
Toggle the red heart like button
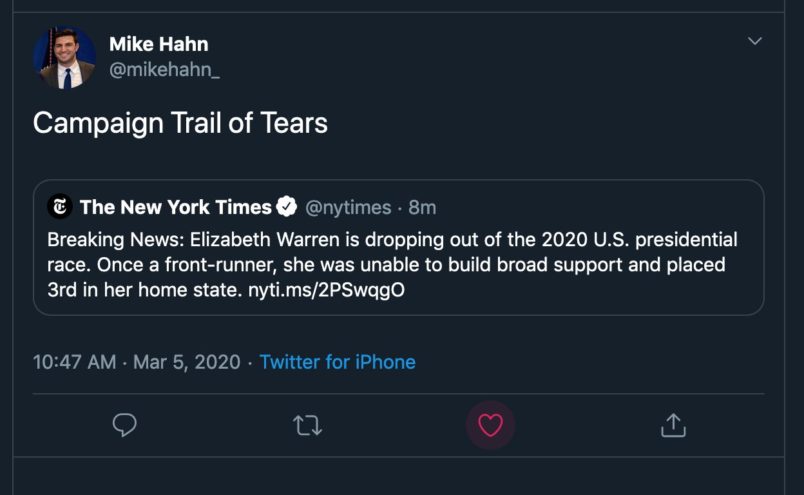click(x=490, y=425)
